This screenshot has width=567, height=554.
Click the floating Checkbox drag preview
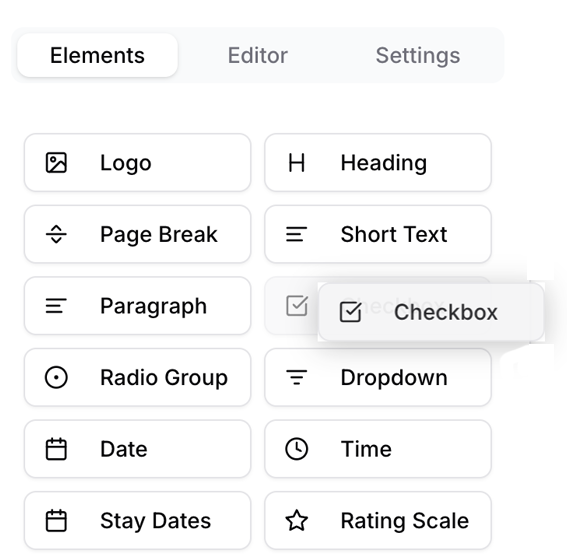[431, 312]
